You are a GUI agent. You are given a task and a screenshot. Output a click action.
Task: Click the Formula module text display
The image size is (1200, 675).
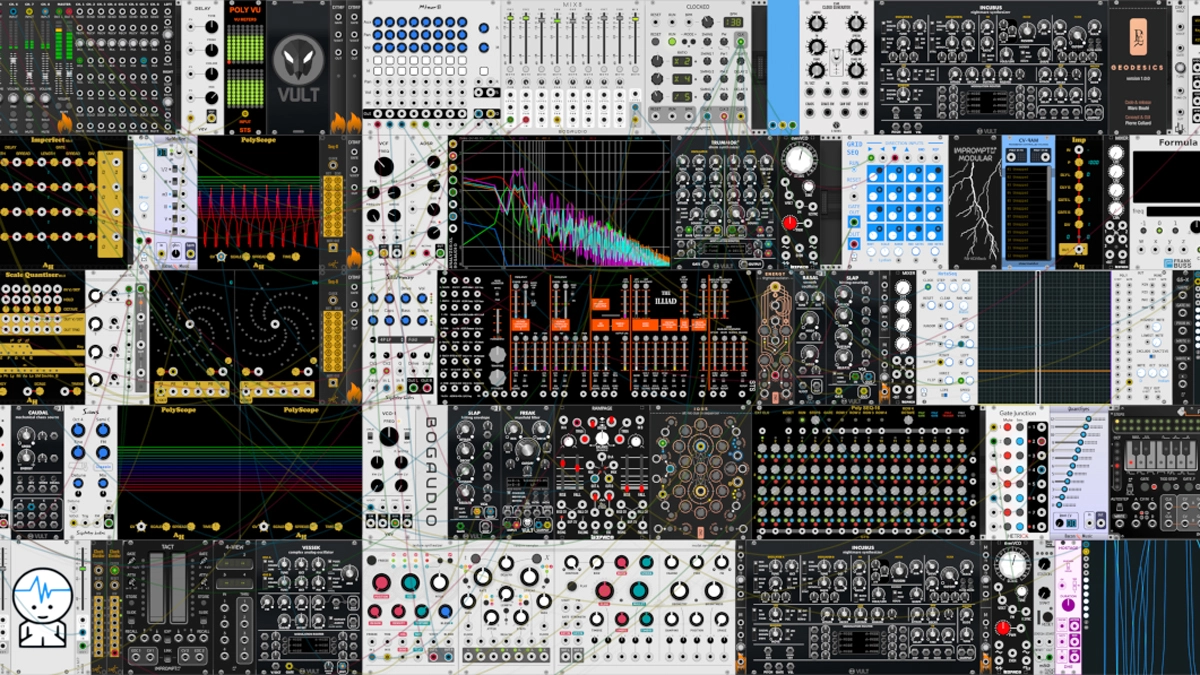pyautogui.click(x=1165, y=178)
